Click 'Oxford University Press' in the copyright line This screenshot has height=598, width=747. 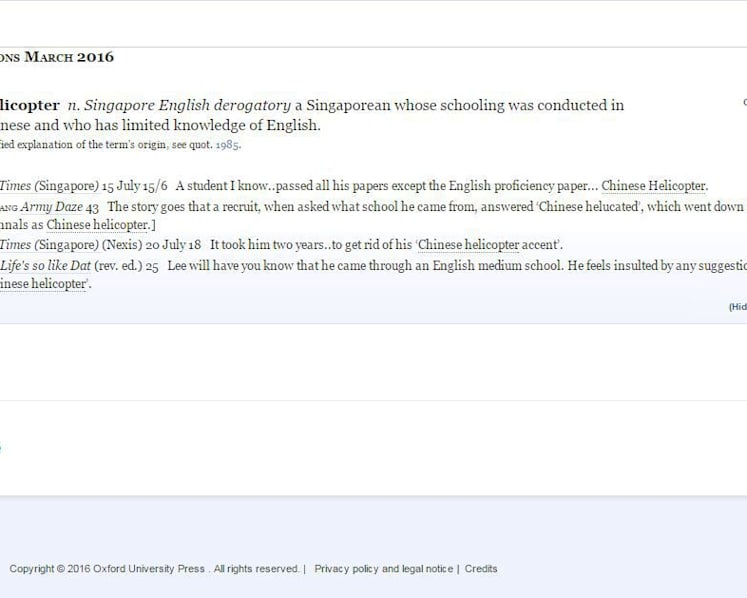[x=149, y=569]
